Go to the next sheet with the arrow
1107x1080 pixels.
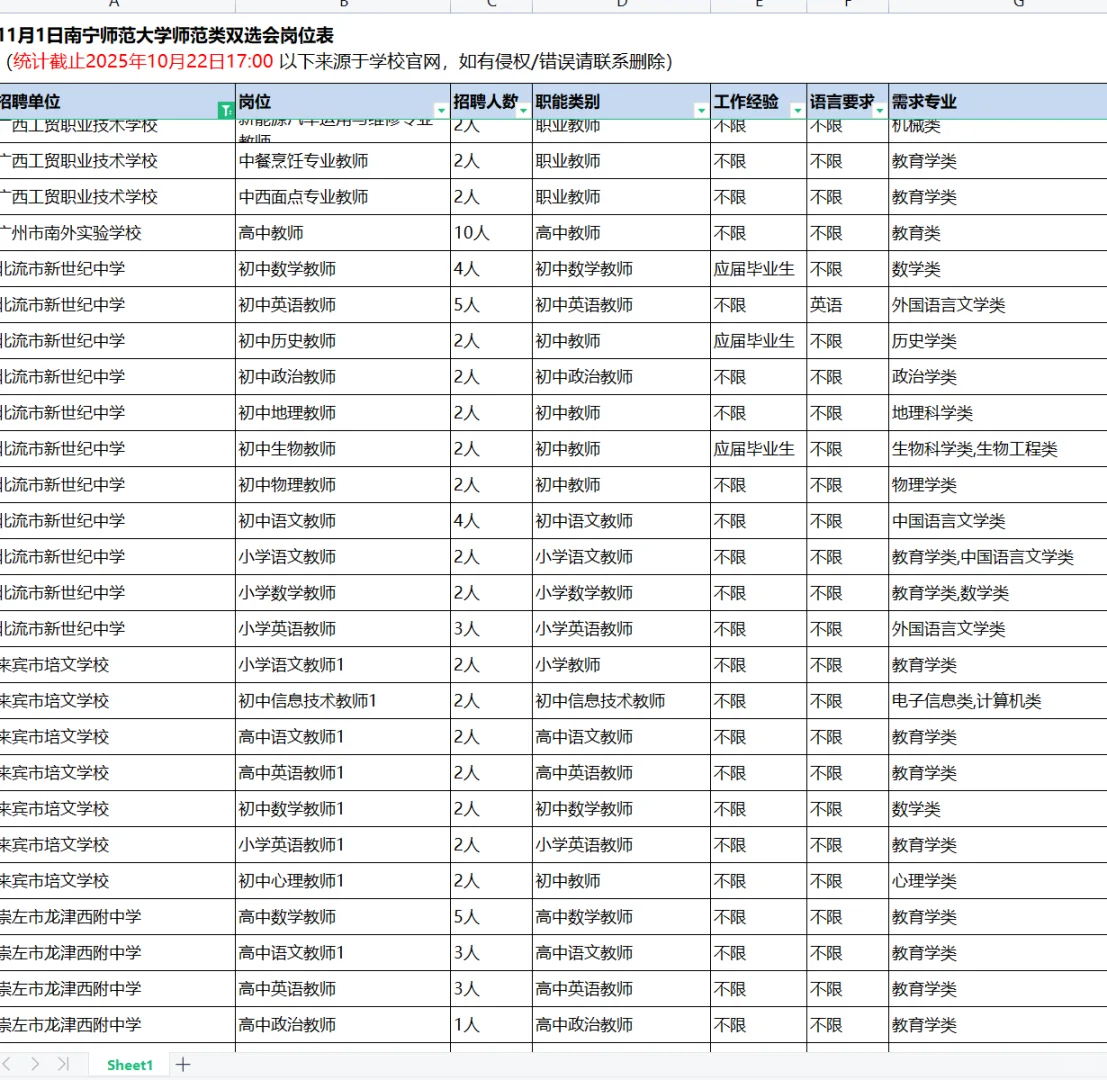[35, 1064]
